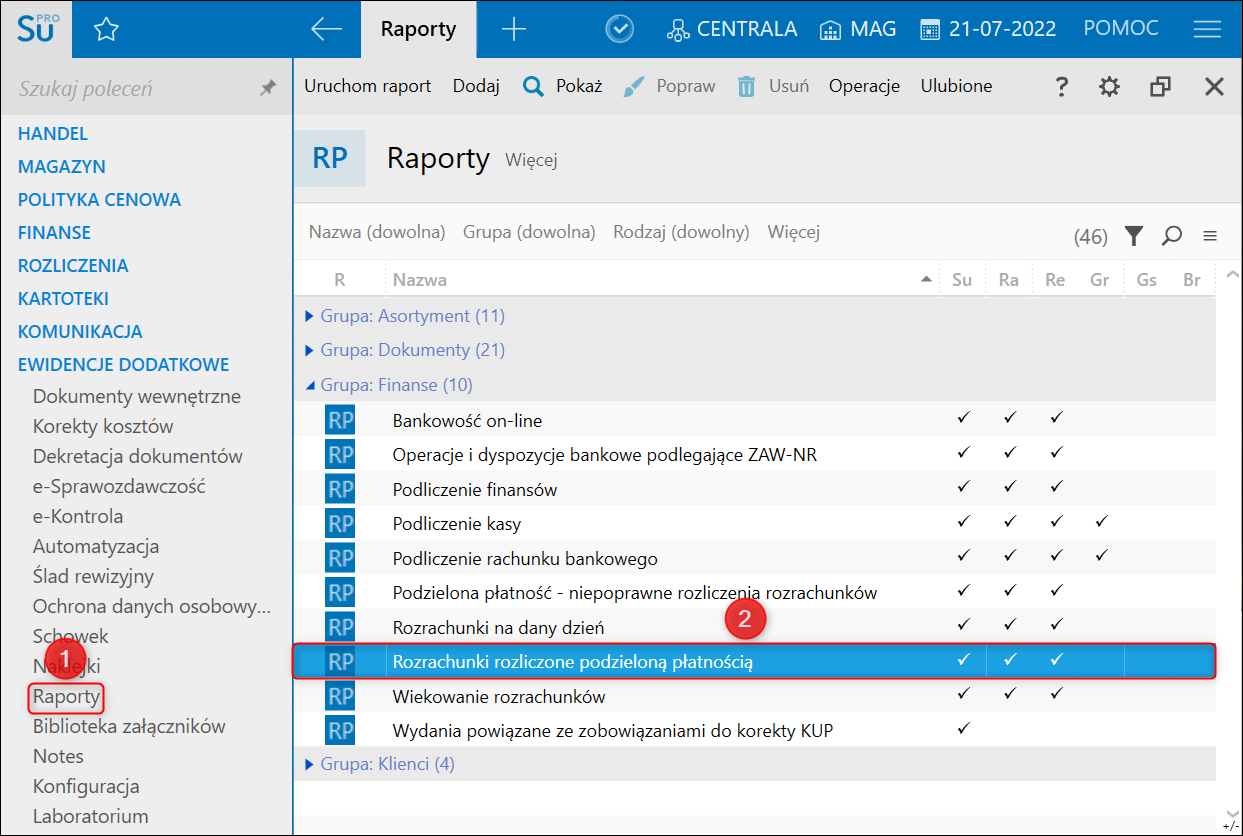
Task: Open the filter funnel icon
Action: pos(1133,236)
